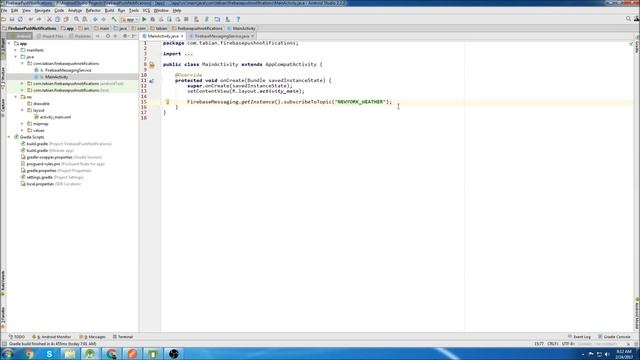This screenshot has width=640, height=360.
Task: Click the Search Everywhere magnifier at top right
Action: 628,19
